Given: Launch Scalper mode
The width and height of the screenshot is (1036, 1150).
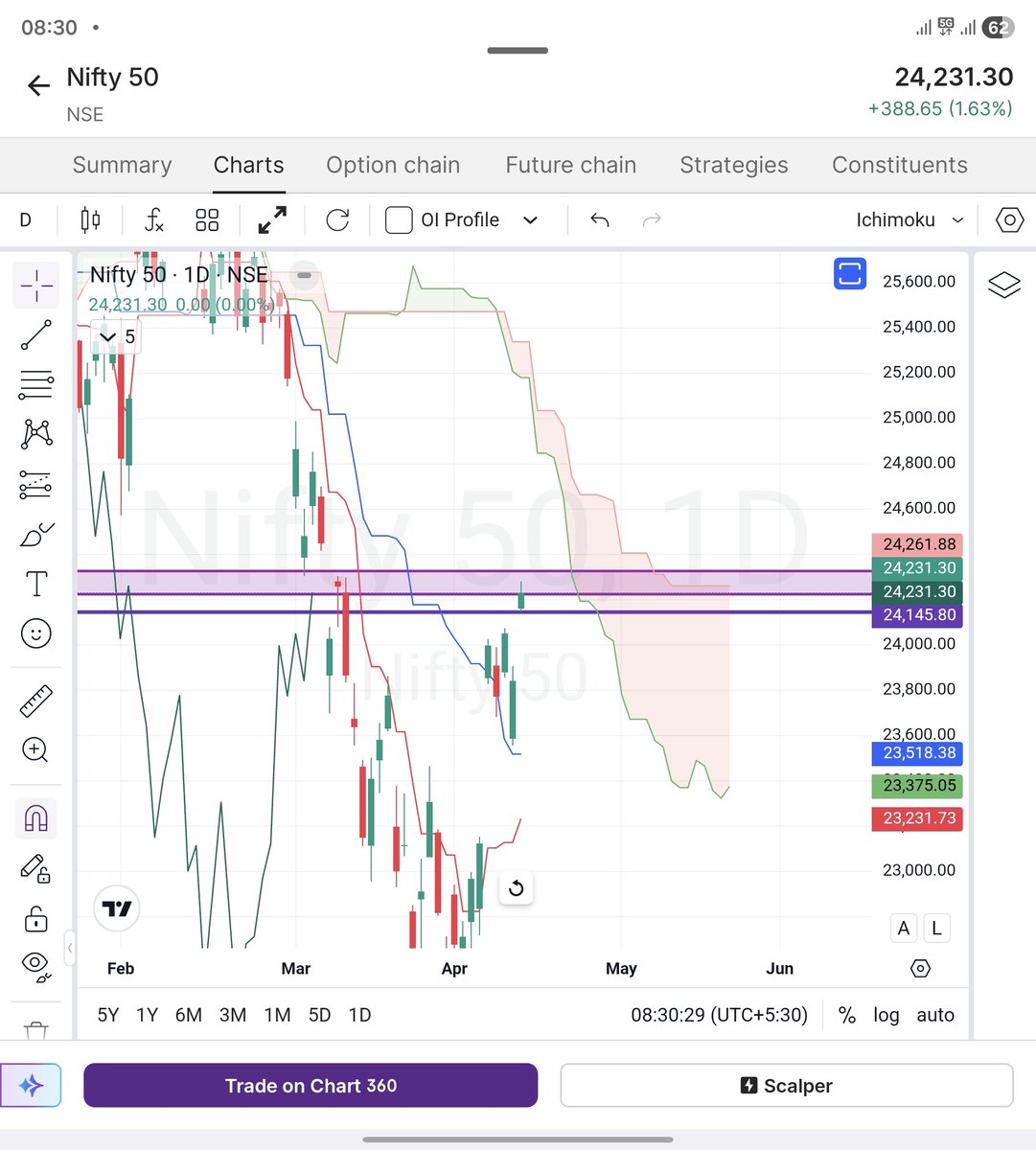Looking at the screenshot, I should point(785,1085).
